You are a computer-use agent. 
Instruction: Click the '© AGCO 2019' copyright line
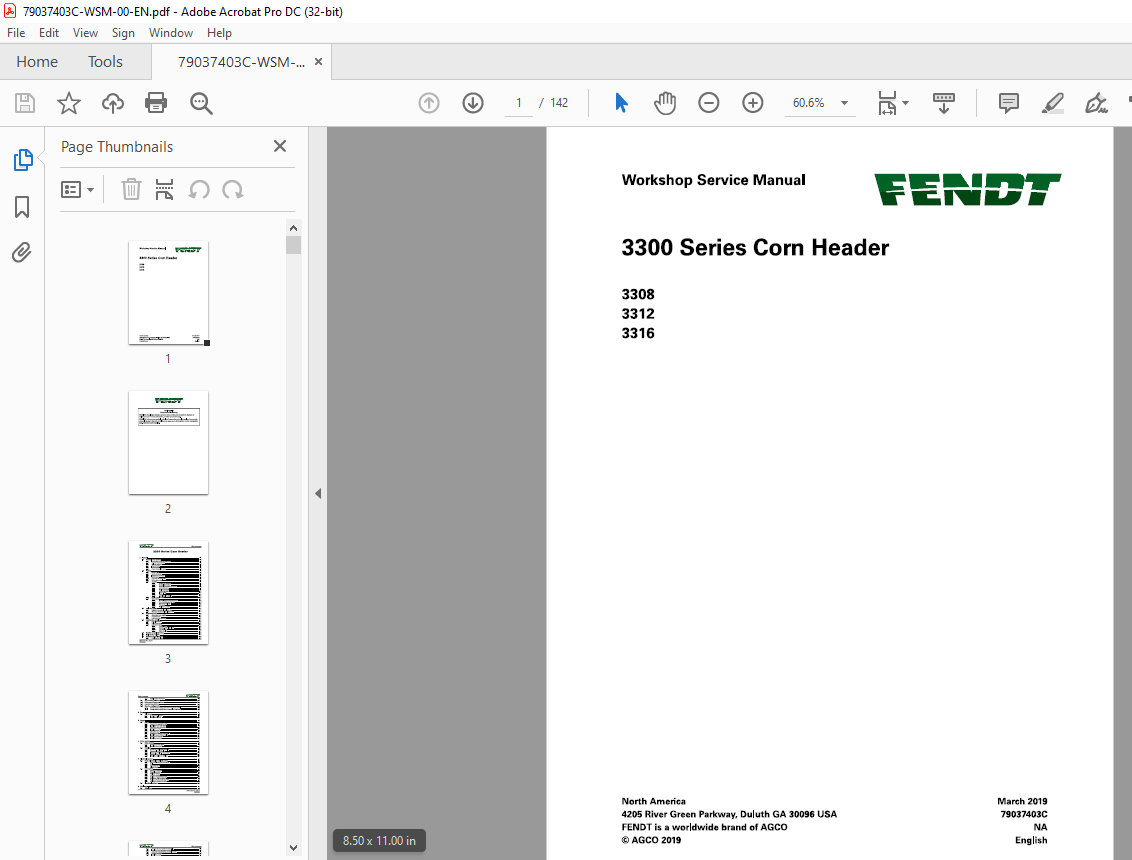click(651, 840)
